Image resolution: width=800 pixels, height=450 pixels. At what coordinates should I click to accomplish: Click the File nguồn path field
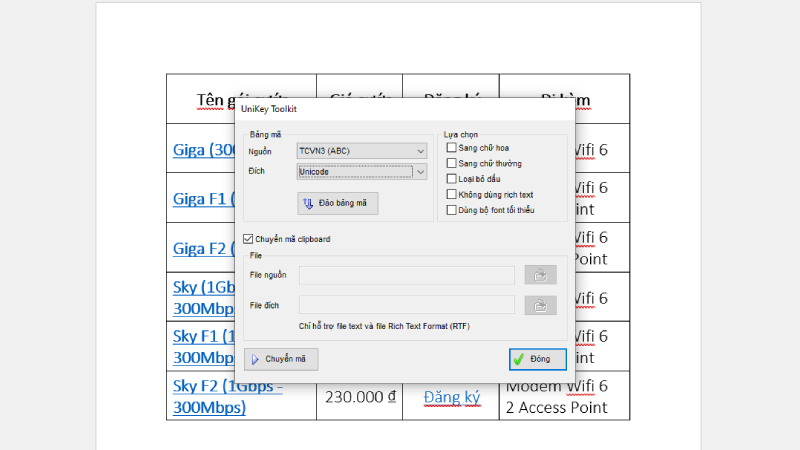406,275
